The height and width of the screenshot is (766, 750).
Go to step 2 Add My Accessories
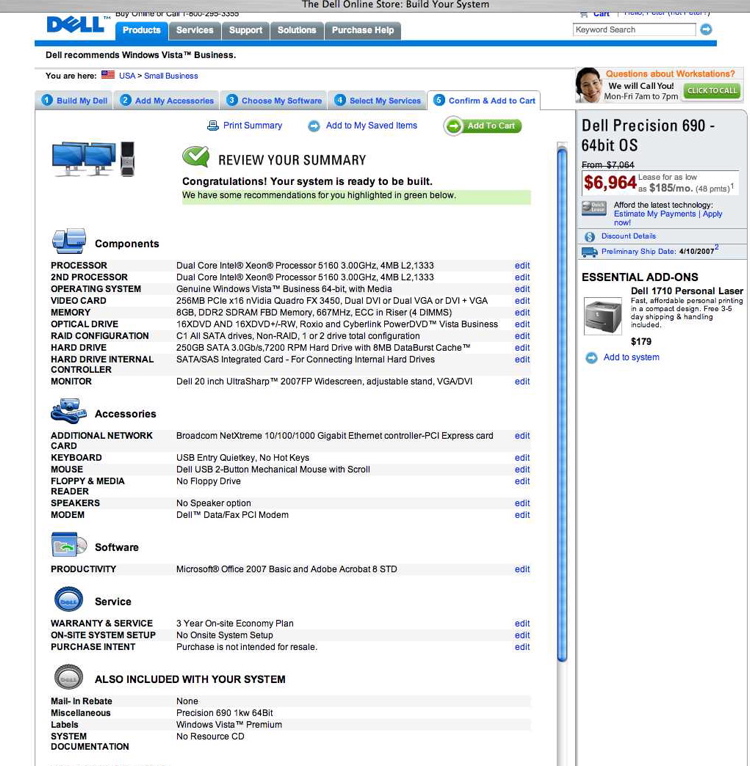tap(167, 101)
